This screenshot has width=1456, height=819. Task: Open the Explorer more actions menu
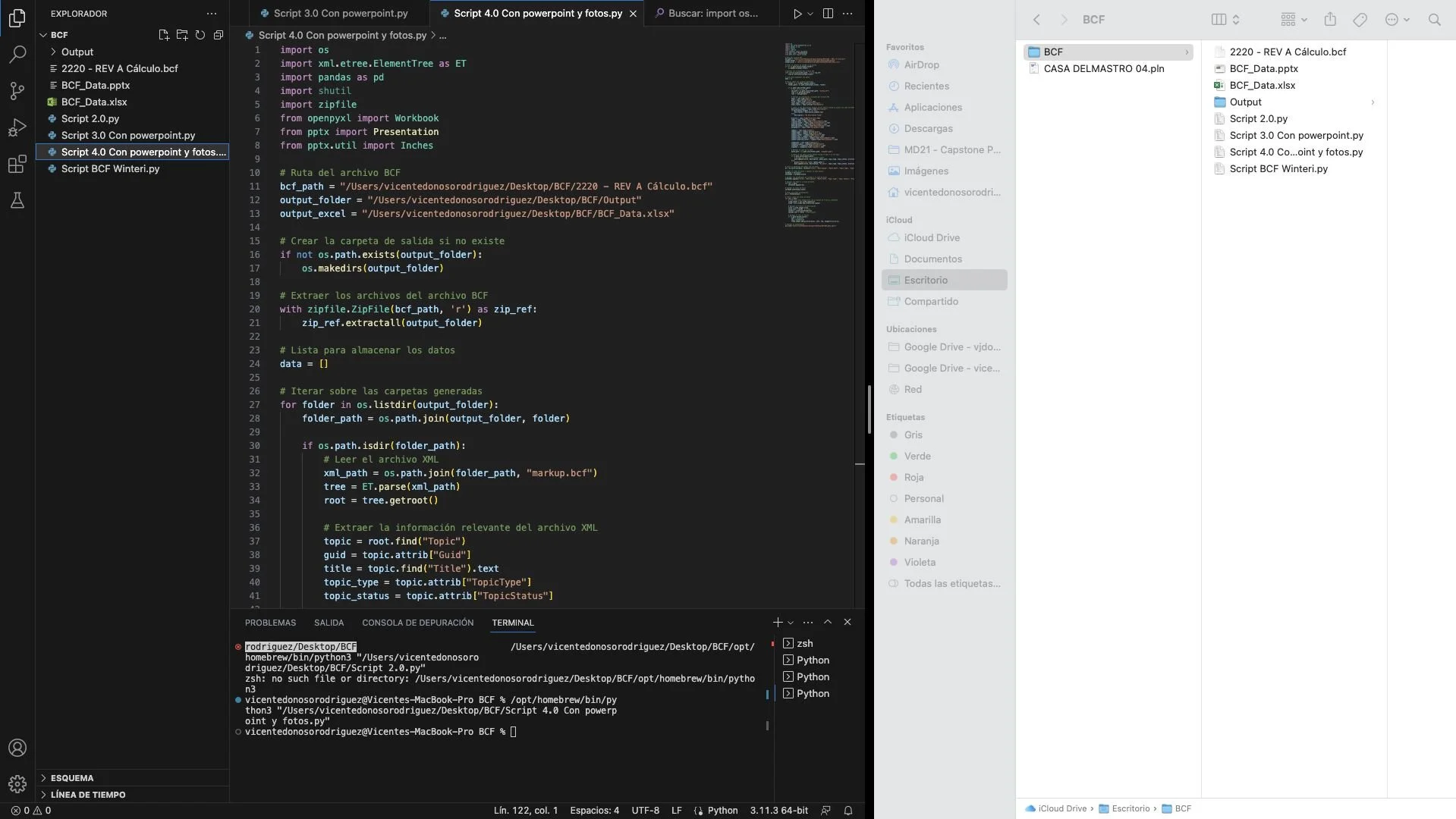point(212,14)
